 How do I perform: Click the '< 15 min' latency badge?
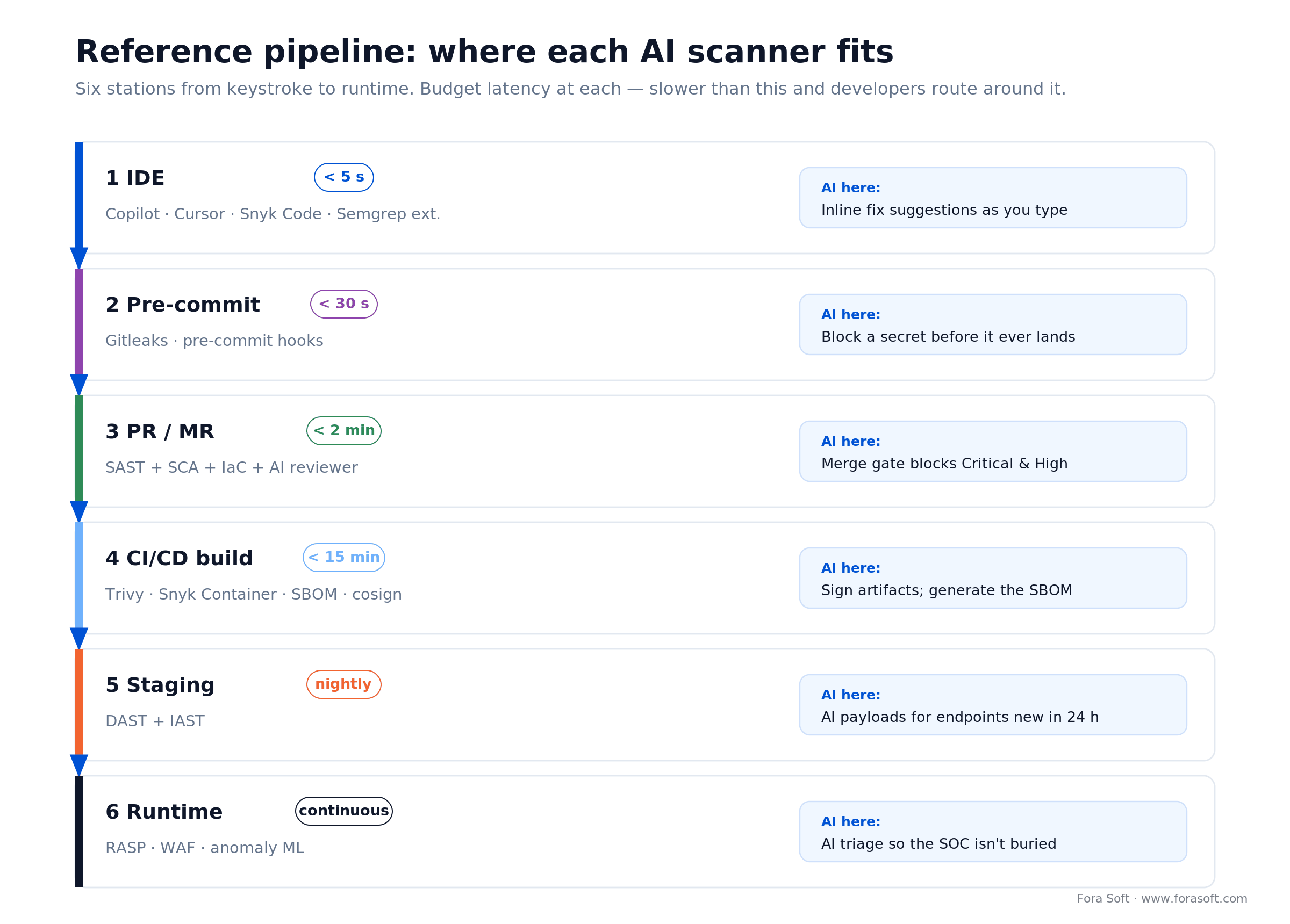(x=343, y=558)
